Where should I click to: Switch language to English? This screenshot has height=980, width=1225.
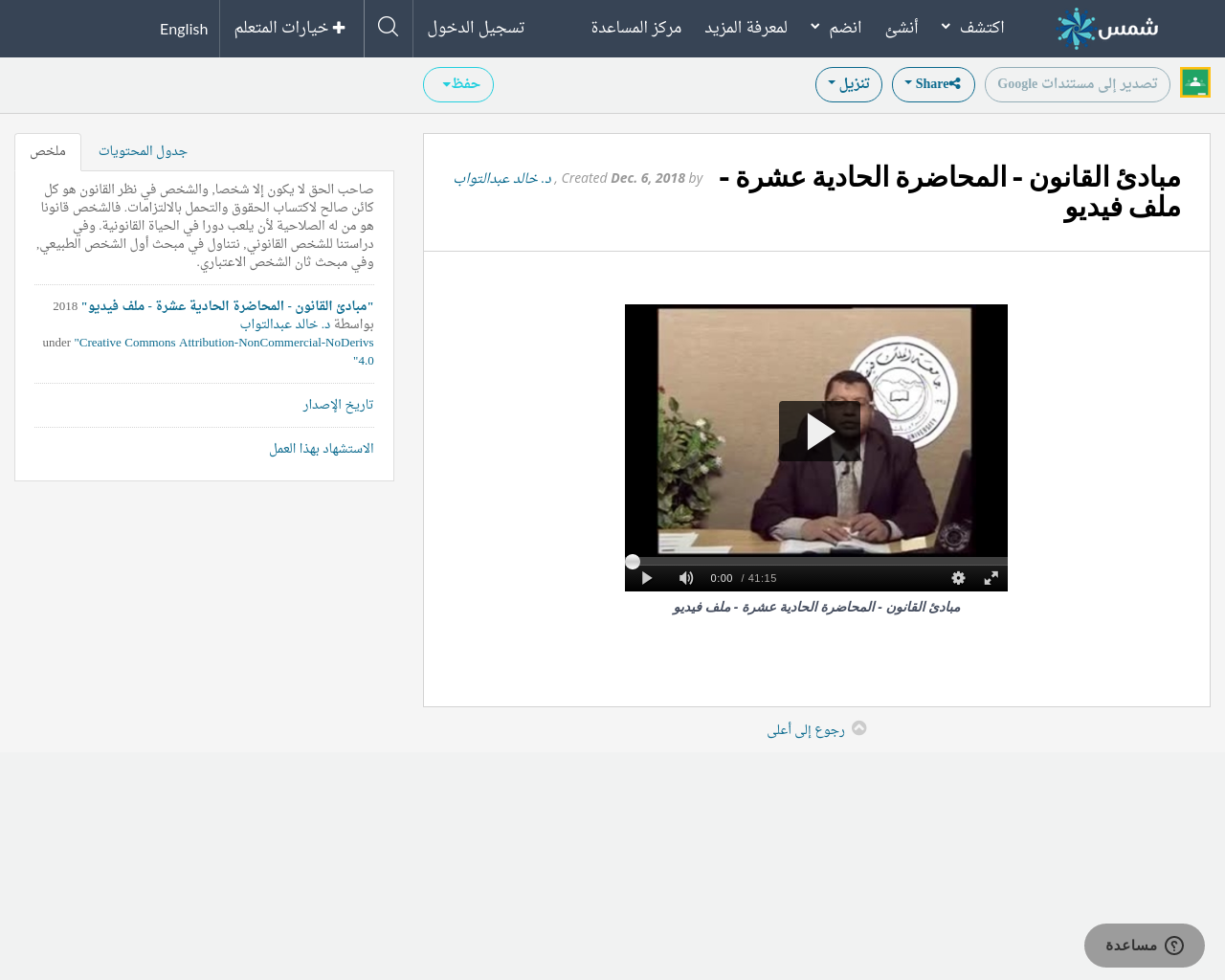tap(184, 29)
